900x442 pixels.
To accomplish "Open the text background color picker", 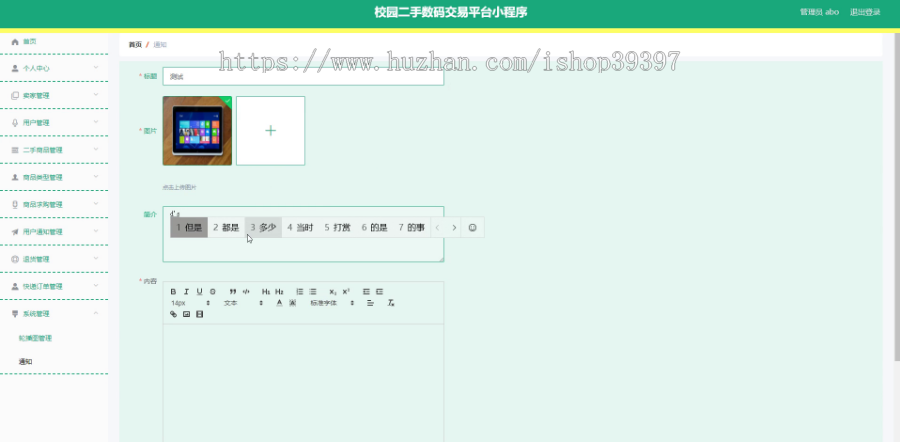I will [292, 303].
